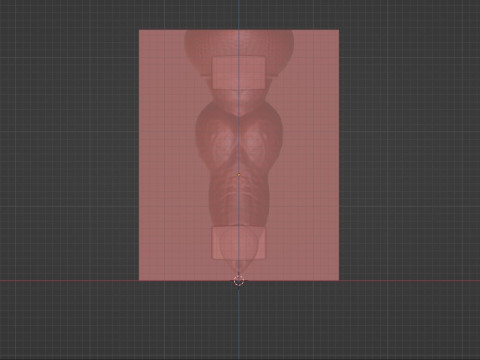The width and height of the screenshot is (480, 360).
Task: Click the 3D cursor at the axis intersection
Action: tap(239, 281)
